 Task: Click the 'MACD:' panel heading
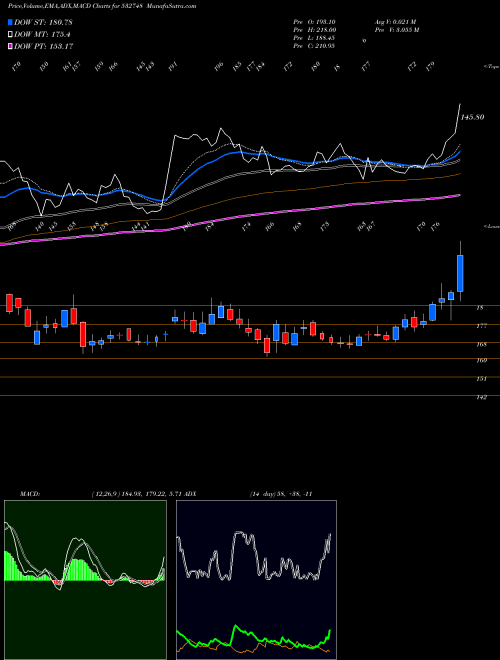pyautogui.click(x=29, y=494)
